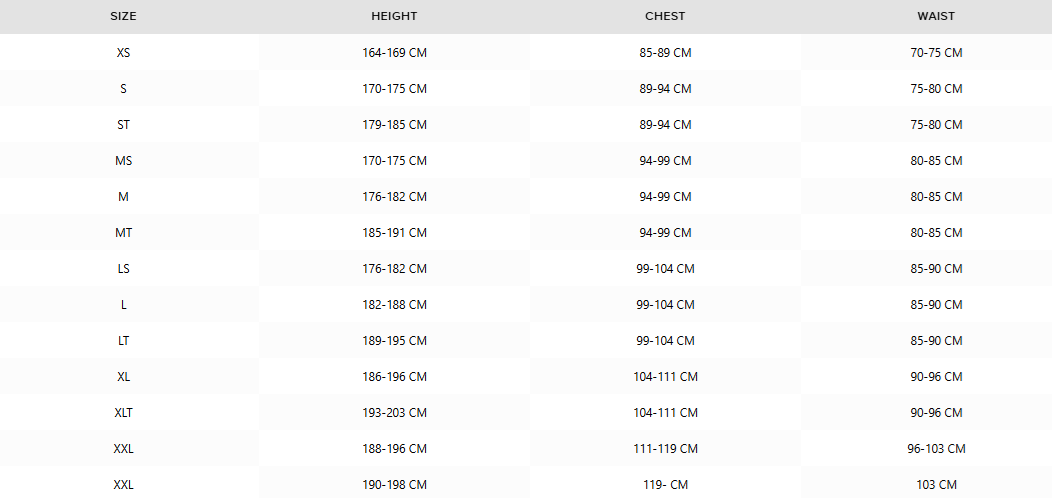Select the 96-103 CM waist cell
This screenshot has height=500, width=1052.
936,448
